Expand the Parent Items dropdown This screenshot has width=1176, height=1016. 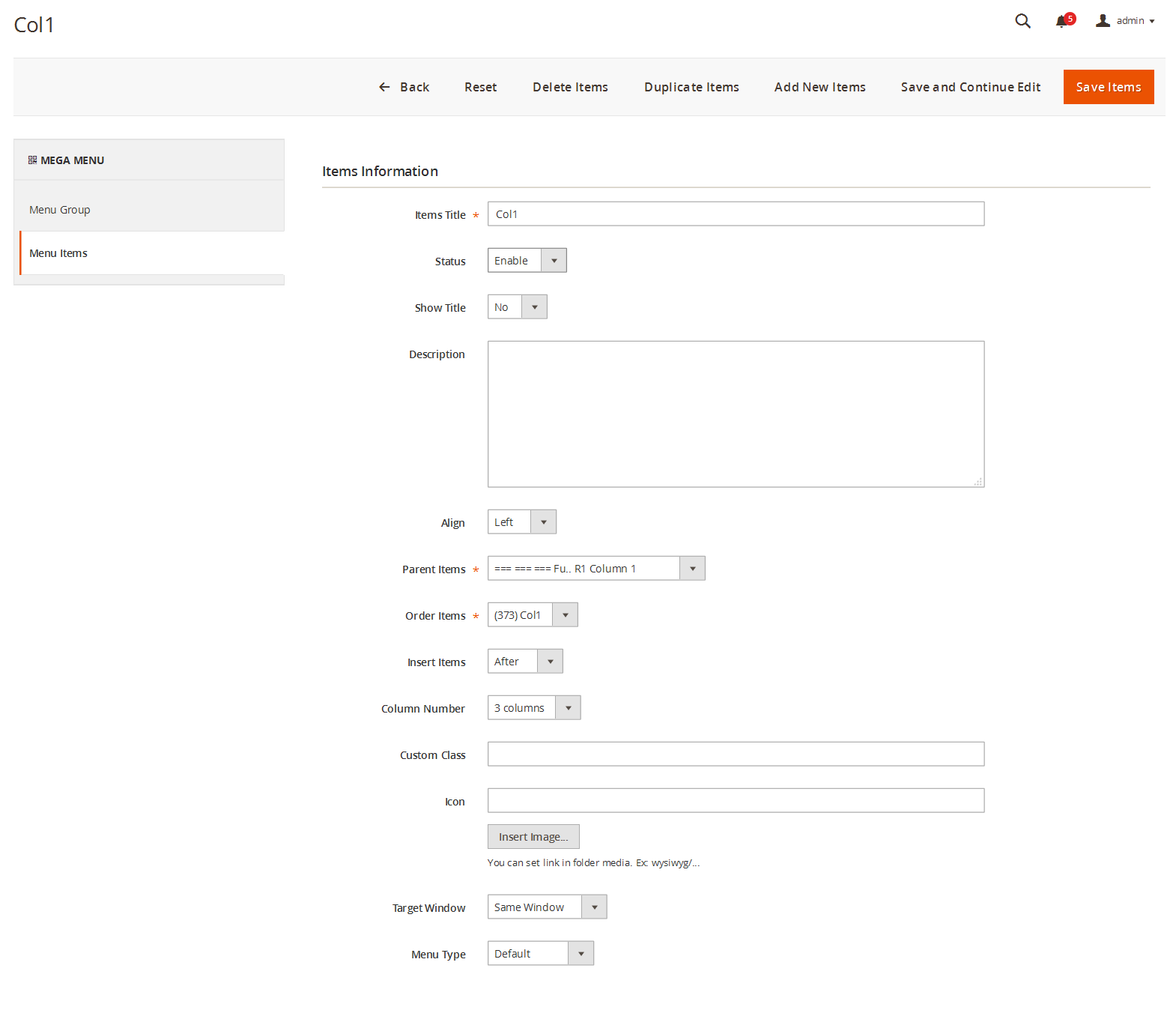(595, 569)
